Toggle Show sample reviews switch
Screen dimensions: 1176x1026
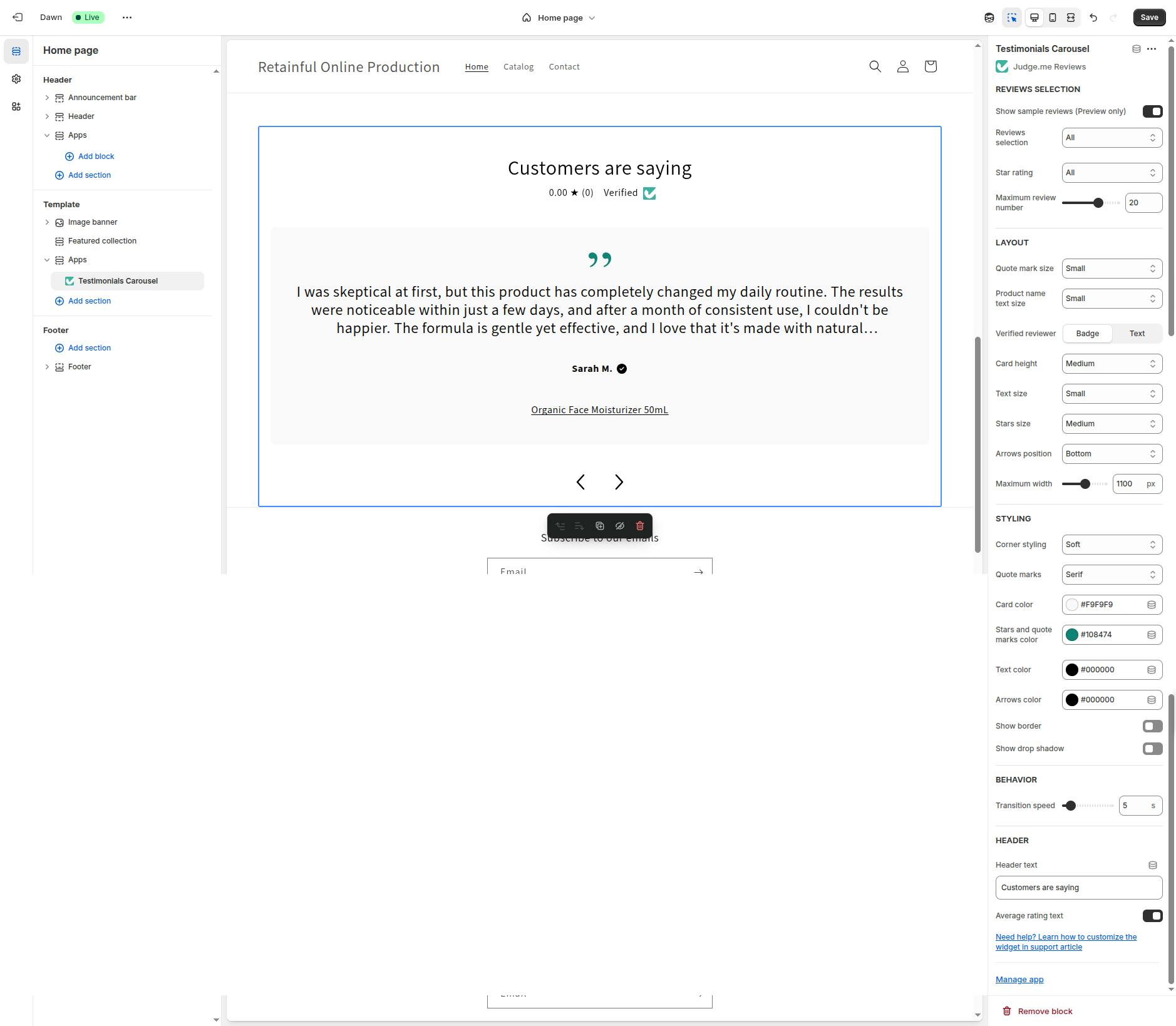coord(1152,111)
